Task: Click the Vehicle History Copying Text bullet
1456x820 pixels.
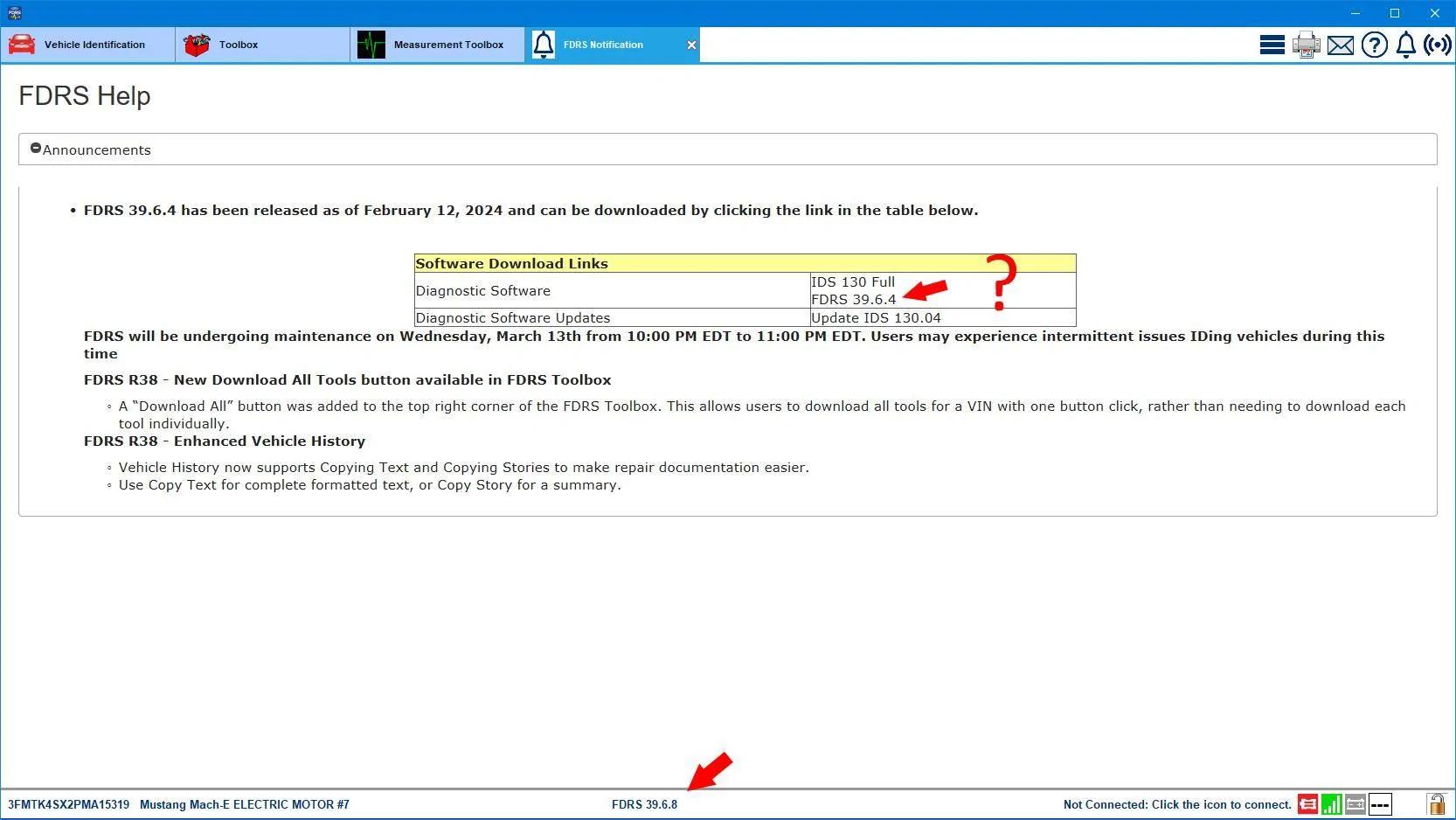Action: click(x=464, y=467)
